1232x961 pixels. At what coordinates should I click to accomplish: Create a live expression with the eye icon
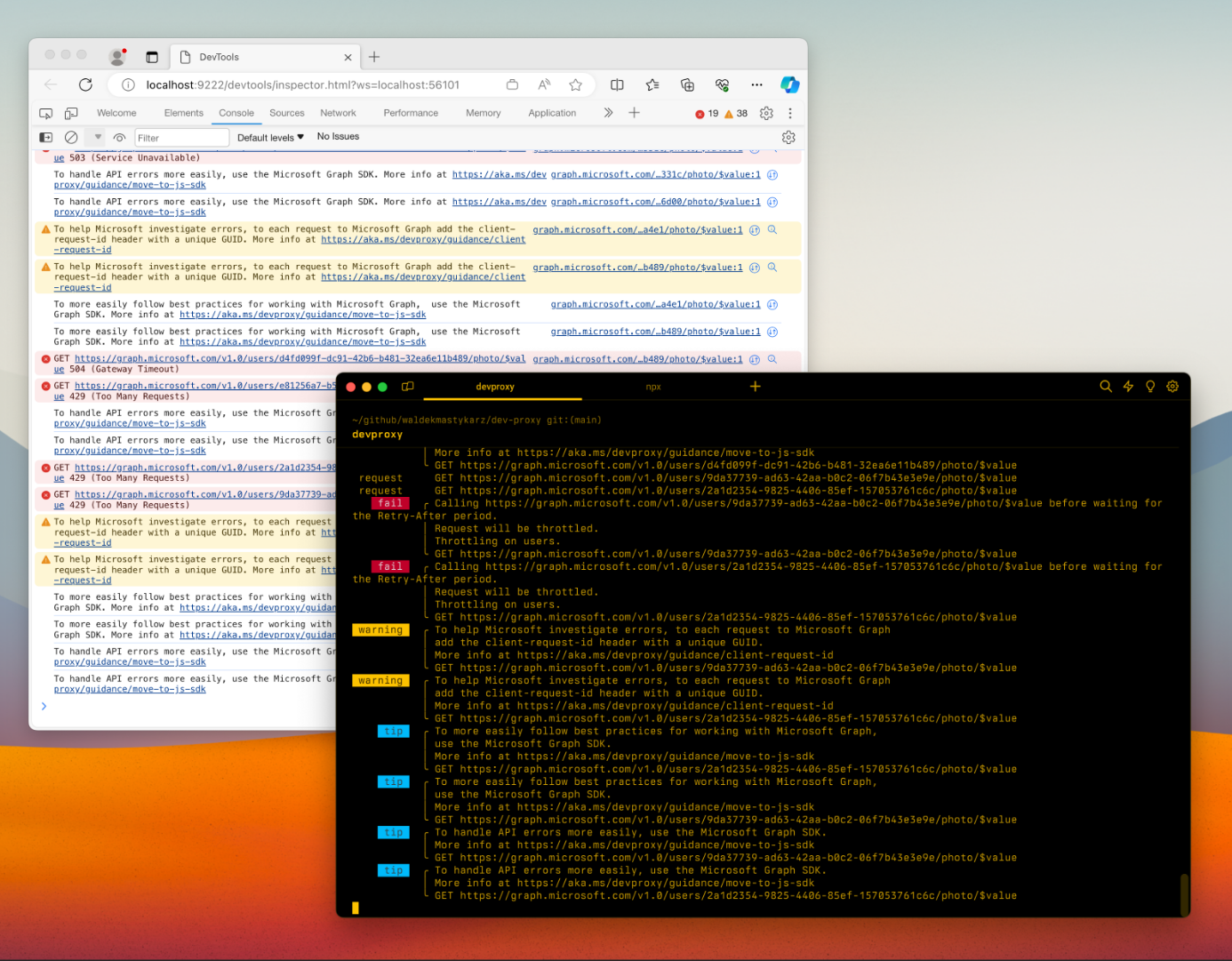(x=119, y=137)
